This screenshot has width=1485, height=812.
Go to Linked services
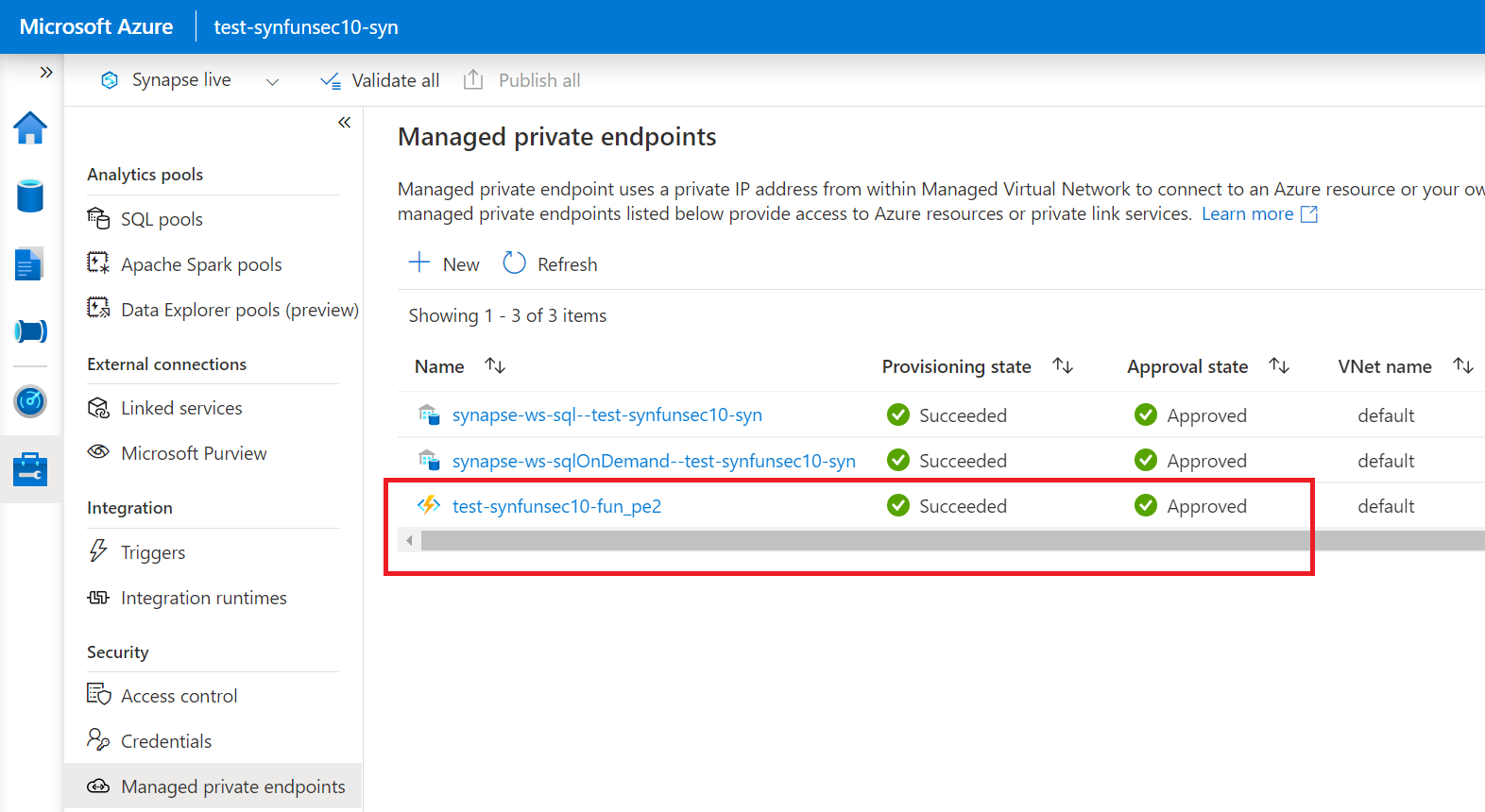point(181,408)
